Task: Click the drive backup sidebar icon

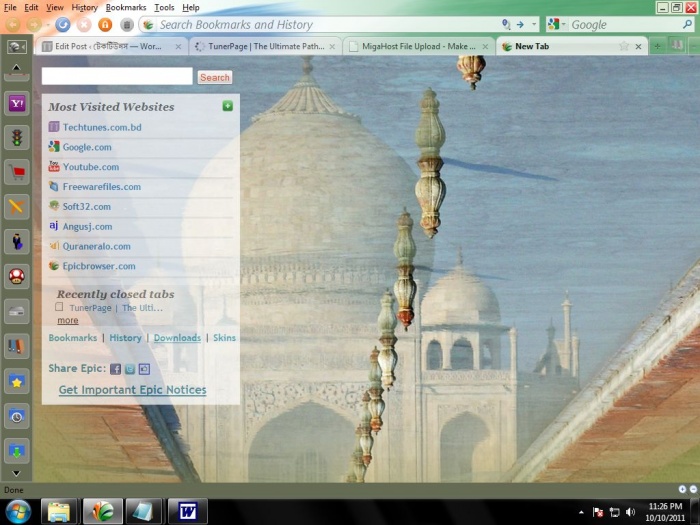Action: [17, 311]
